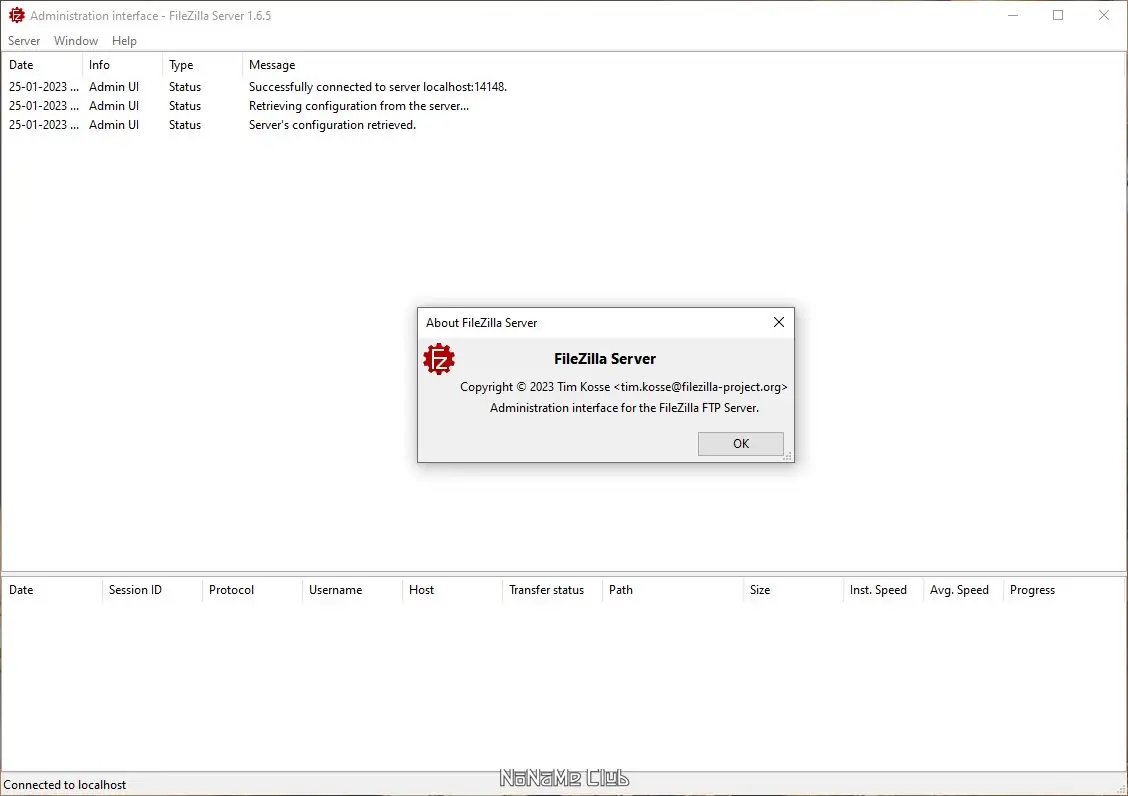Click Protocol column header in sessions list
The image size is (1128, 796).
(253, 590)
